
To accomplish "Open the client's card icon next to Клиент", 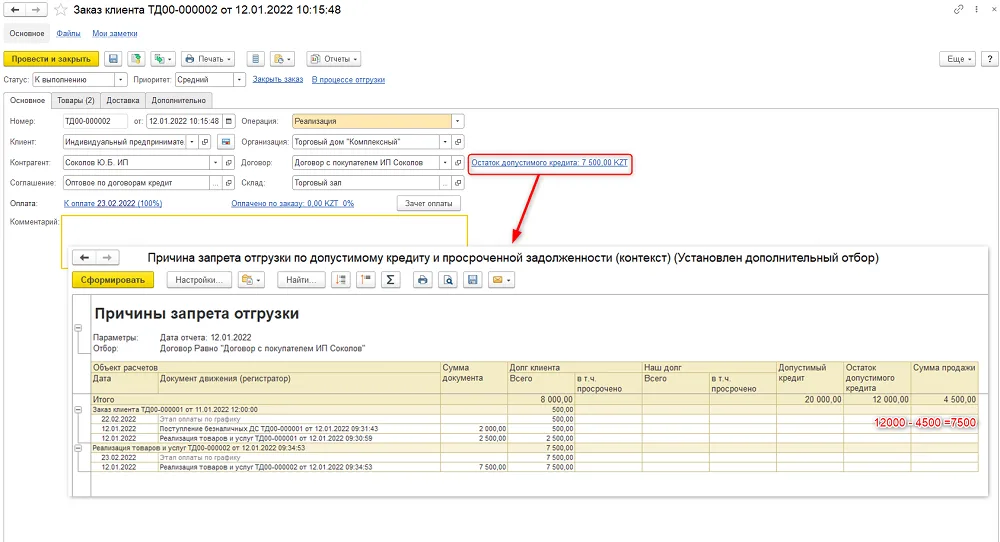I will point(226,142).
